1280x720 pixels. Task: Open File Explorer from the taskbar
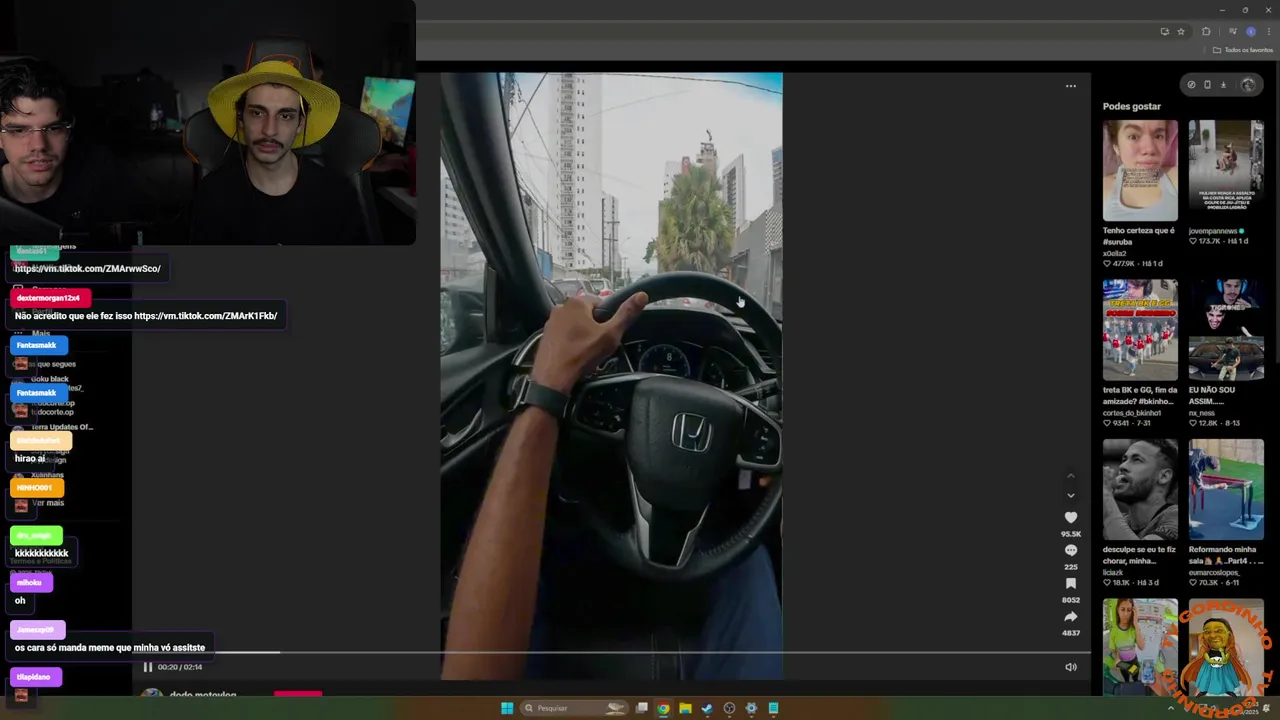click(x=685, y=708)
